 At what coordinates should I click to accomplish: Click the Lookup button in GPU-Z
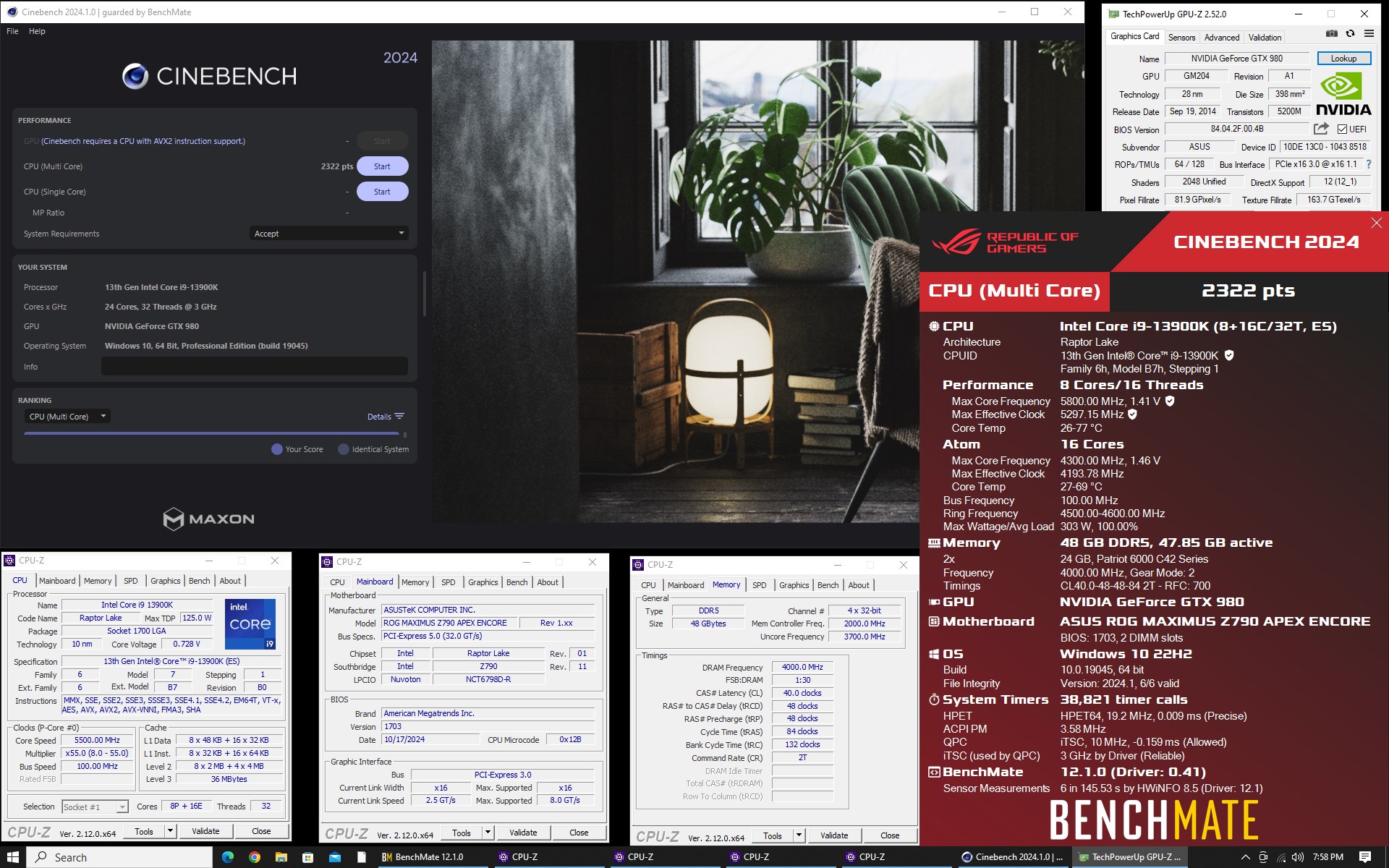click(x=1343, y=59)
